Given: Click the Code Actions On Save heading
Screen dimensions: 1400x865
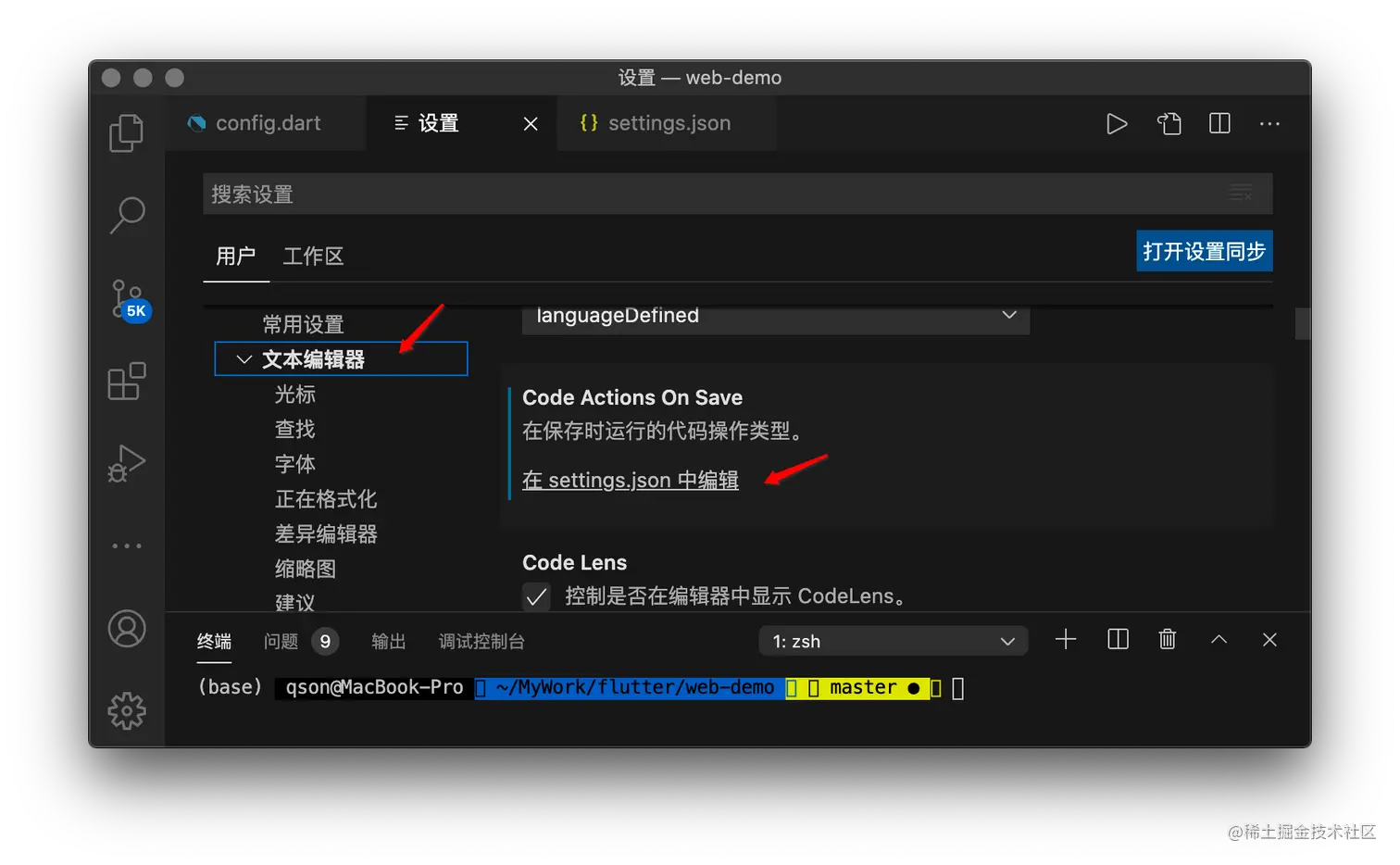Looking at the screenshot, I should 632,397.
